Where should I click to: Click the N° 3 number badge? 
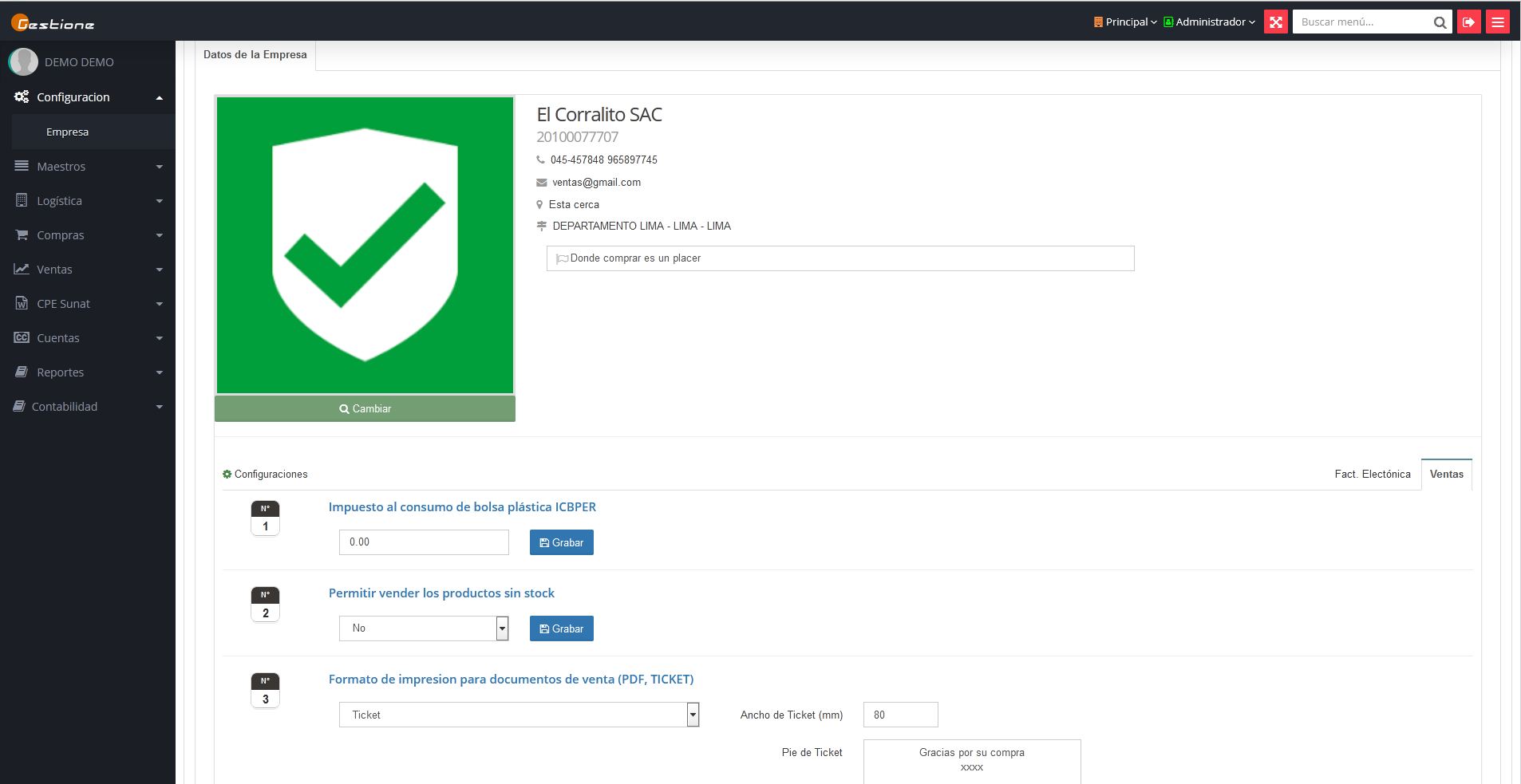[266, 691]
